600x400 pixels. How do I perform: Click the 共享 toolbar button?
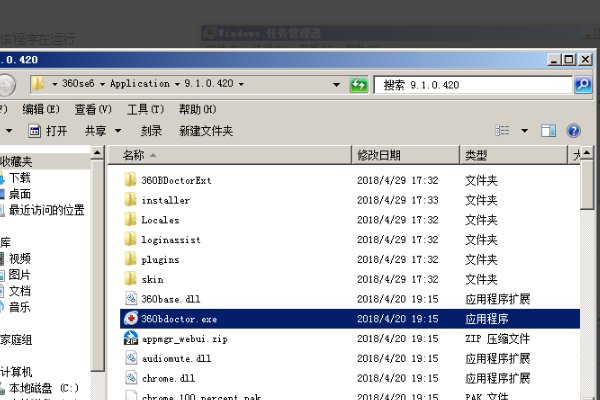click(x=95, y=131)
